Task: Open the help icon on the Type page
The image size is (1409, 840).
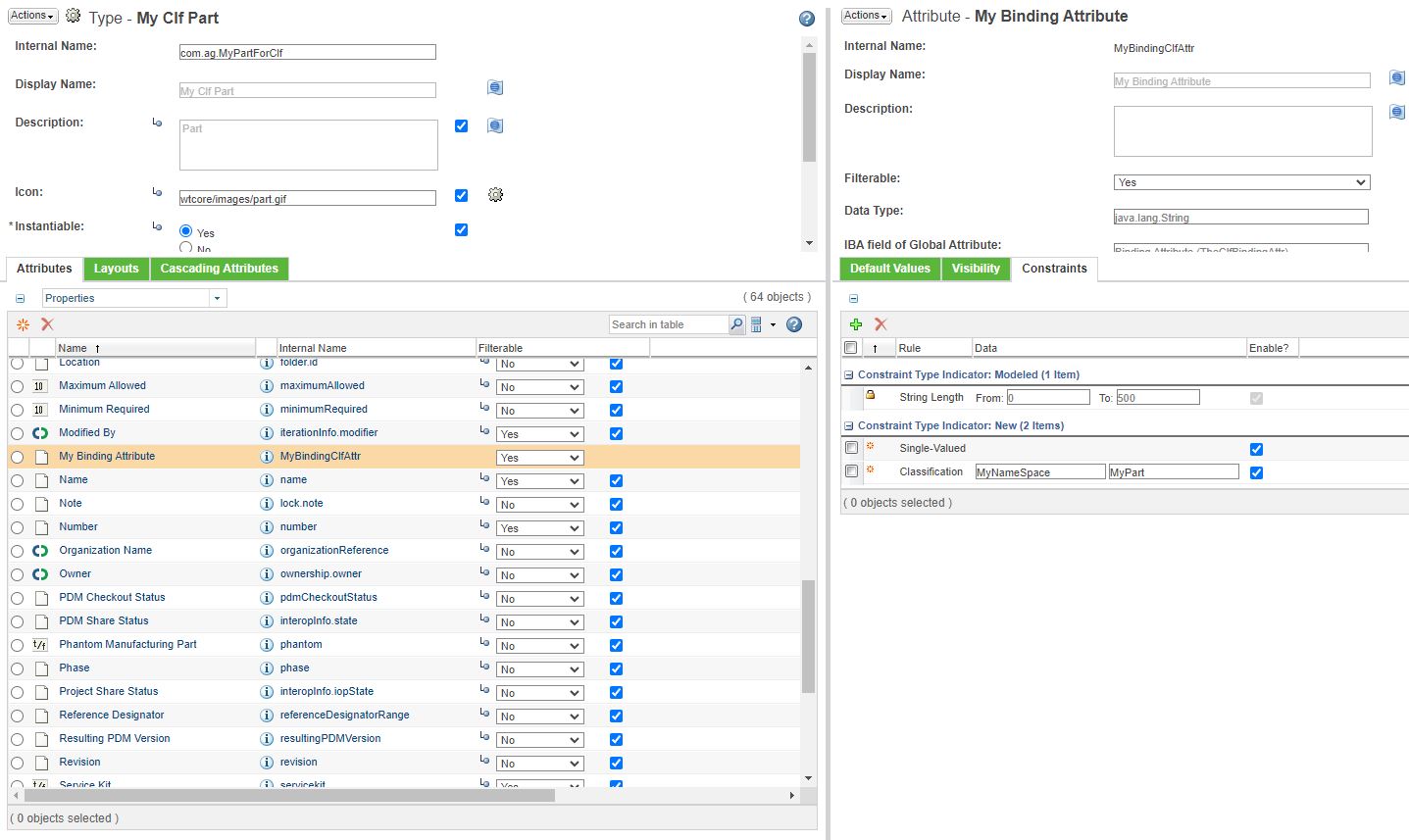Action: [806, 18]
